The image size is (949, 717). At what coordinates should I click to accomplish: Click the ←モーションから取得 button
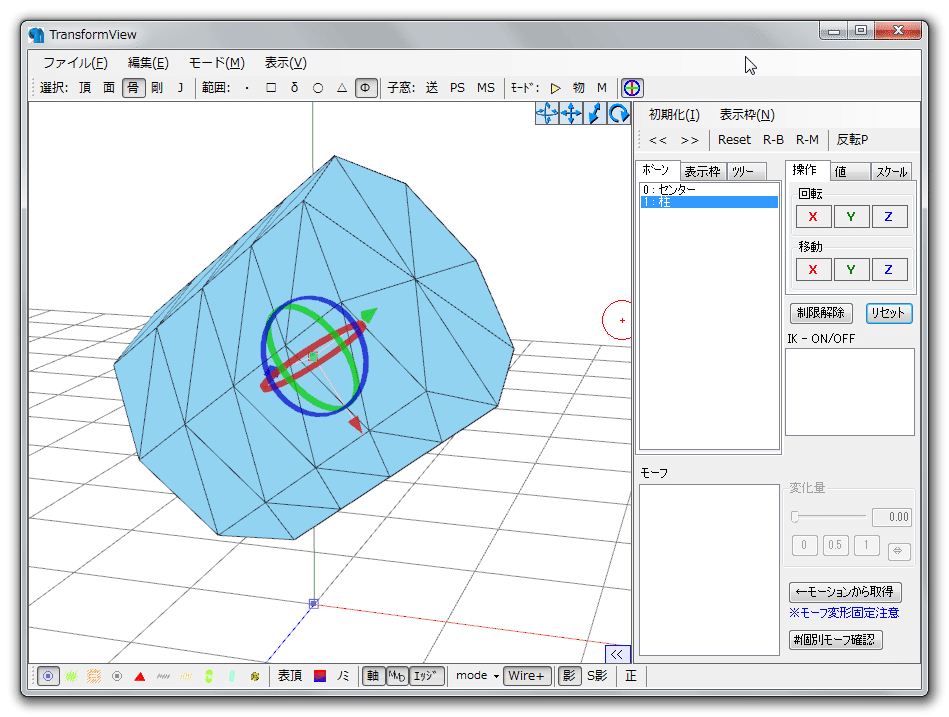tap(845, 592)
